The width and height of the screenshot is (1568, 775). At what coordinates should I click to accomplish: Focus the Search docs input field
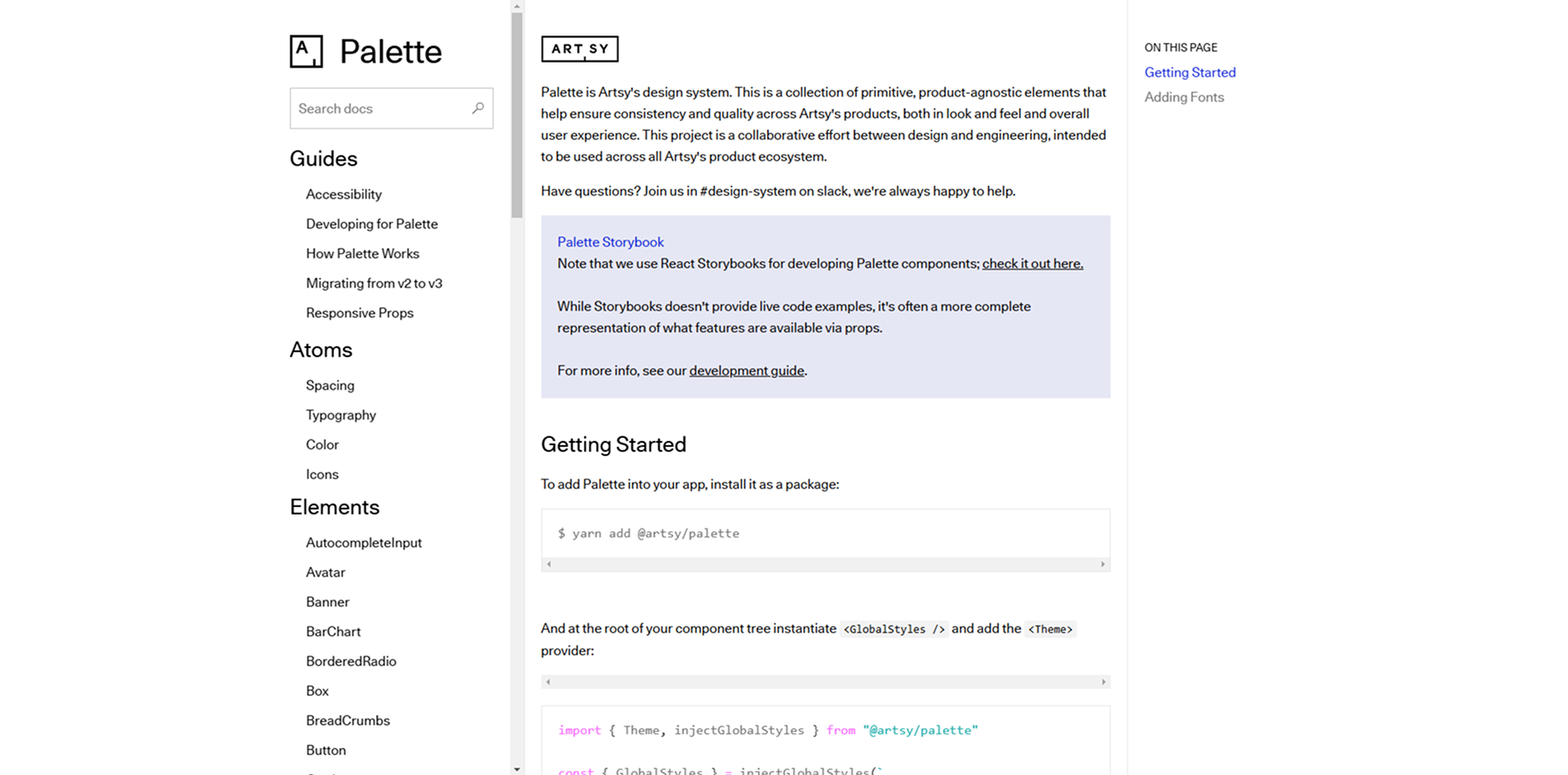tap(391, 108)
